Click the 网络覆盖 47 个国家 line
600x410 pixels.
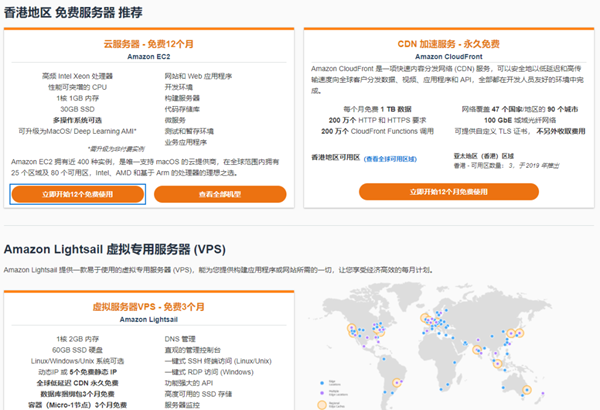520,109
